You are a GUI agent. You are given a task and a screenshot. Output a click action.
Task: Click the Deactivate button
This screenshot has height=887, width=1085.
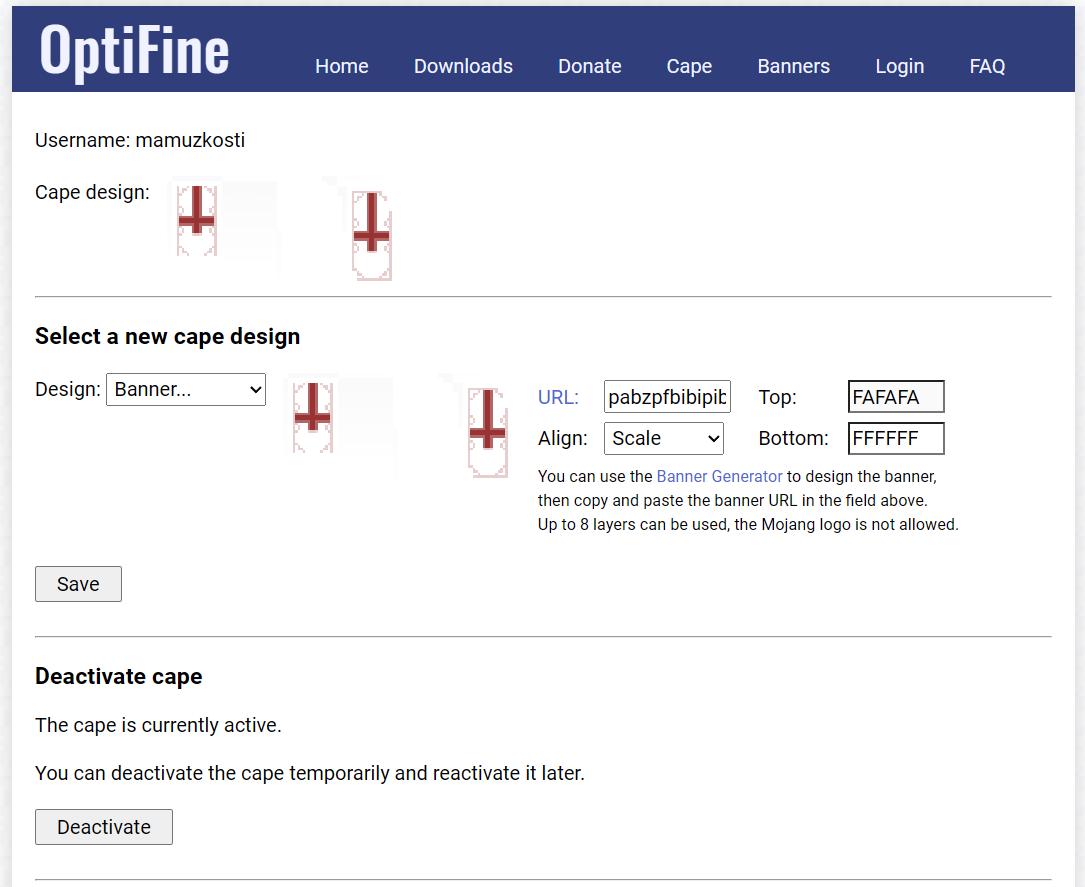pos(104,827)
